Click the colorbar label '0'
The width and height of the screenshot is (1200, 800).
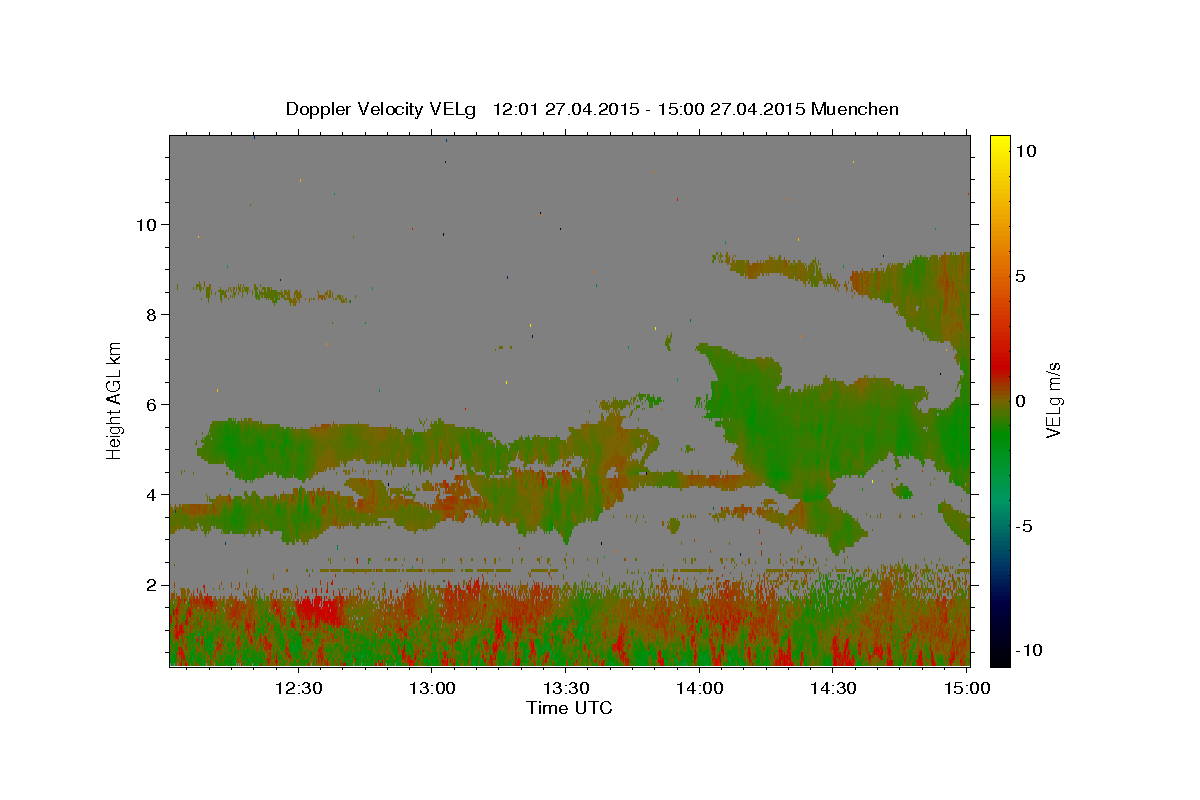1021,401
